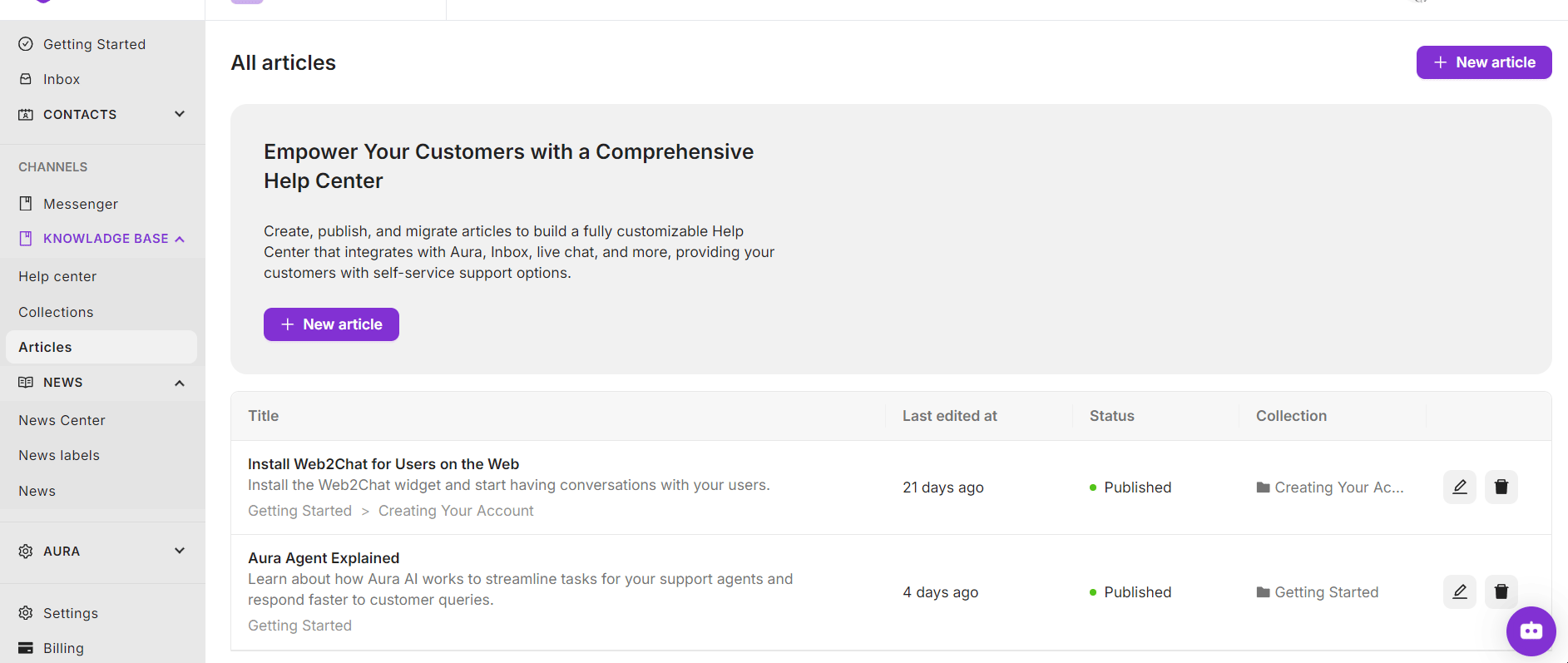The width and height of the screenshot is (1568, 663).
Task: Expand the AURA section chevron
Action: 180,551
